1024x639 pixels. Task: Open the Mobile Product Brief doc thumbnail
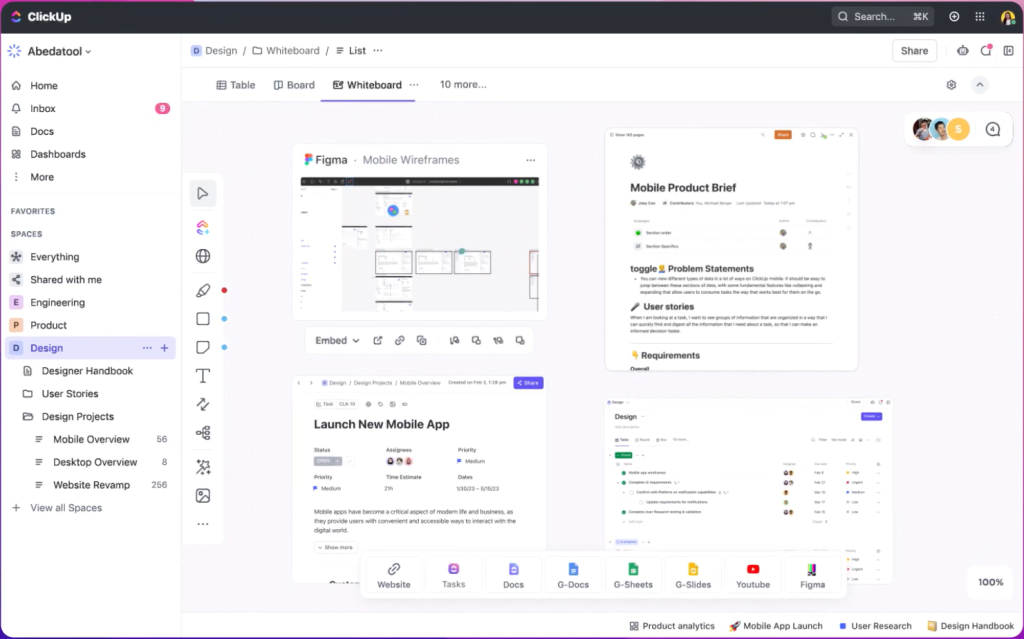(731, 250)
